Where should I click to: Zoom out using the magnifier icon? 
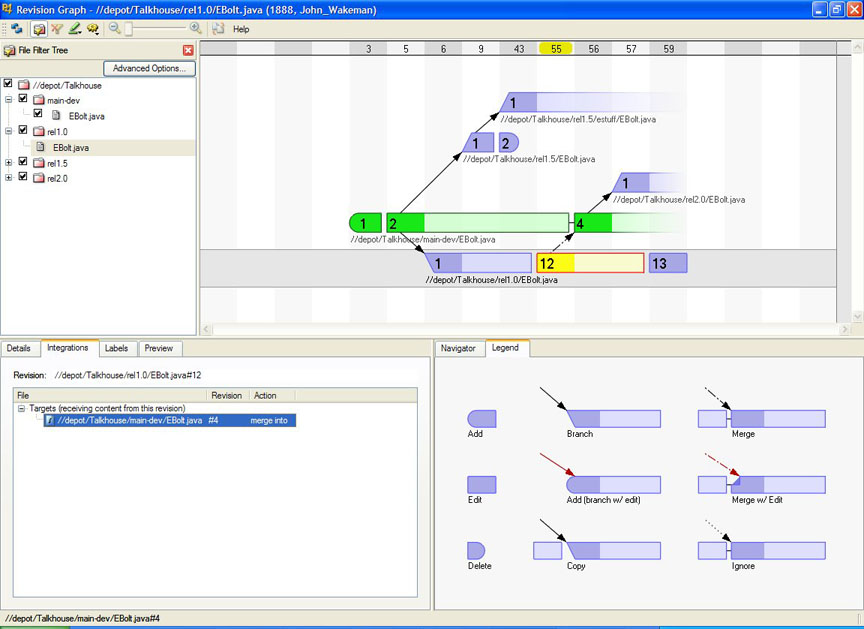[x=114, y=28]
